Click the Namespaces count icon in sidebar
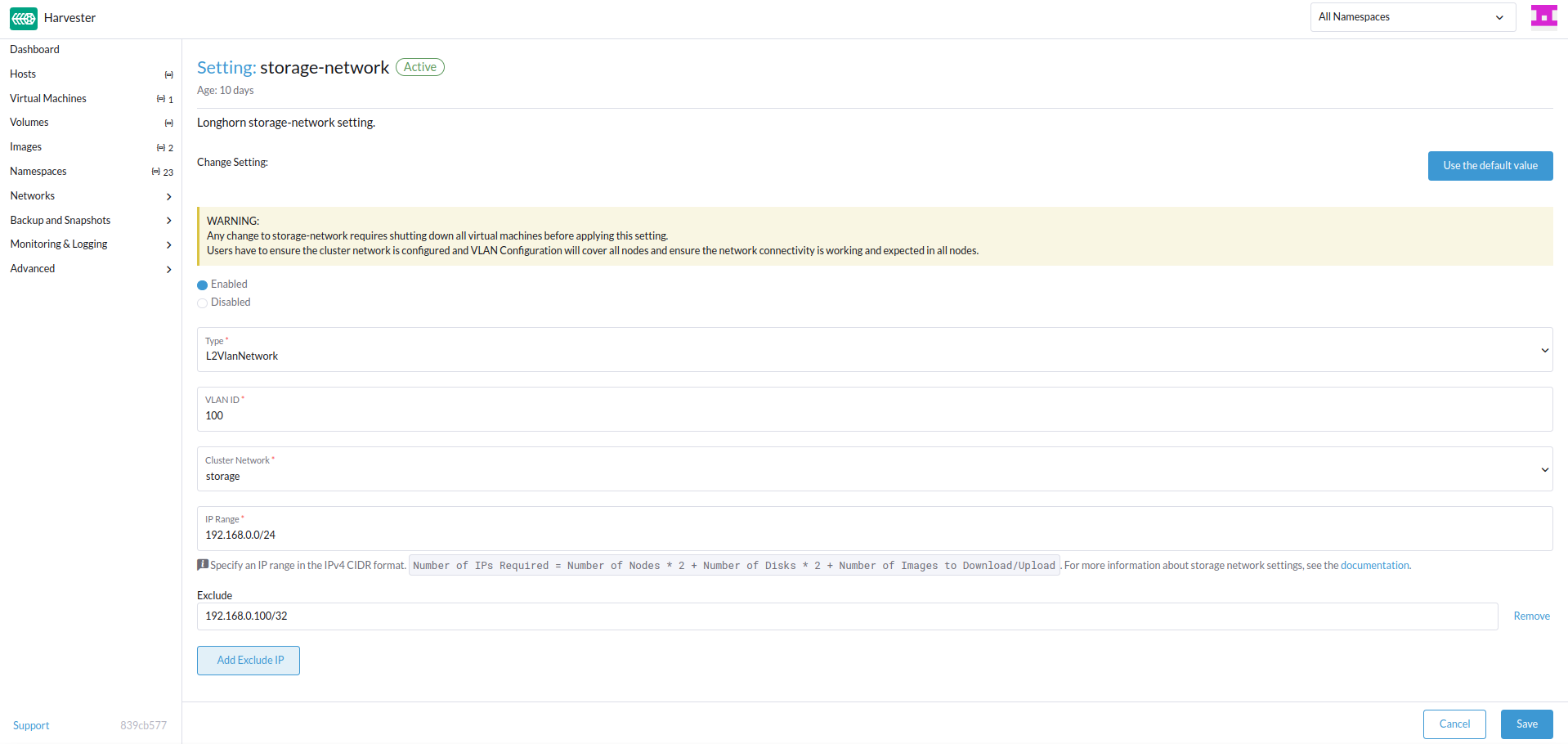Viewport: 1568px width, 744px height. click(x=156, y=172)
